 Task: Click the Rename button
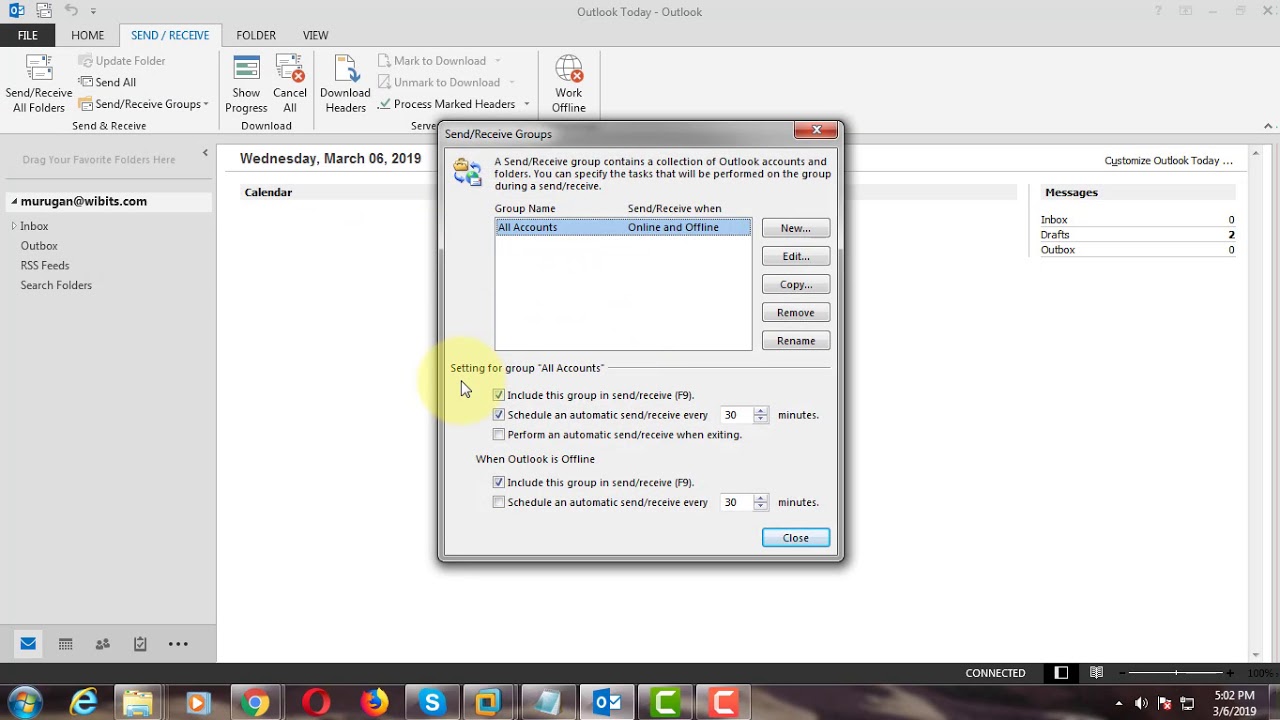click(796, 340)
